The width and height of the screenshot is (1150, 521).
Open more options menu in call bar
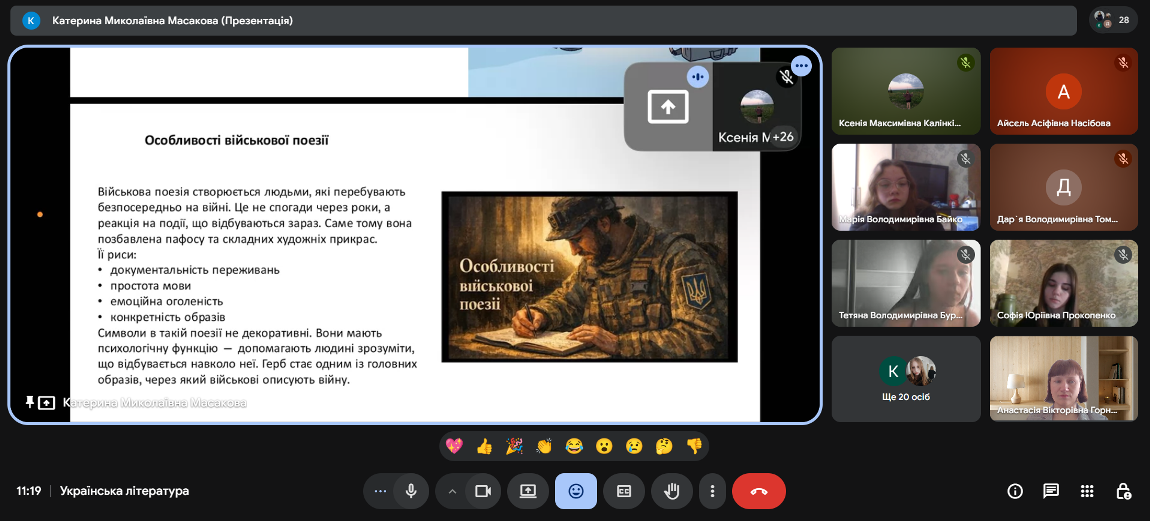(711, 492)
